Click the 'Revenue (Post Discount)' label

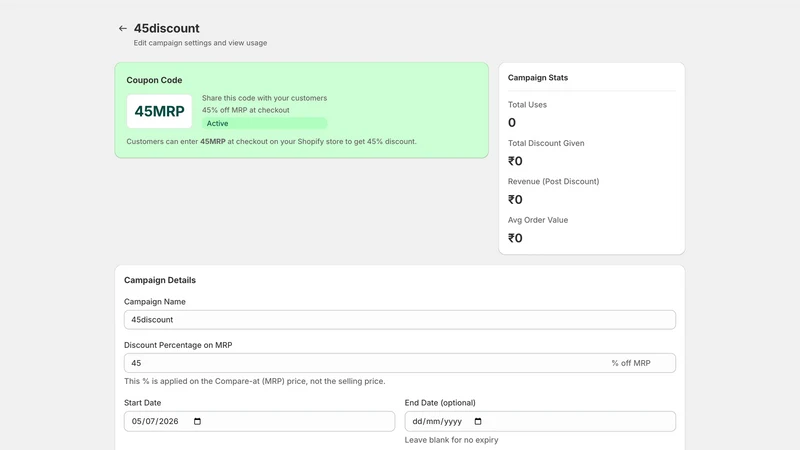coord(553,182)
